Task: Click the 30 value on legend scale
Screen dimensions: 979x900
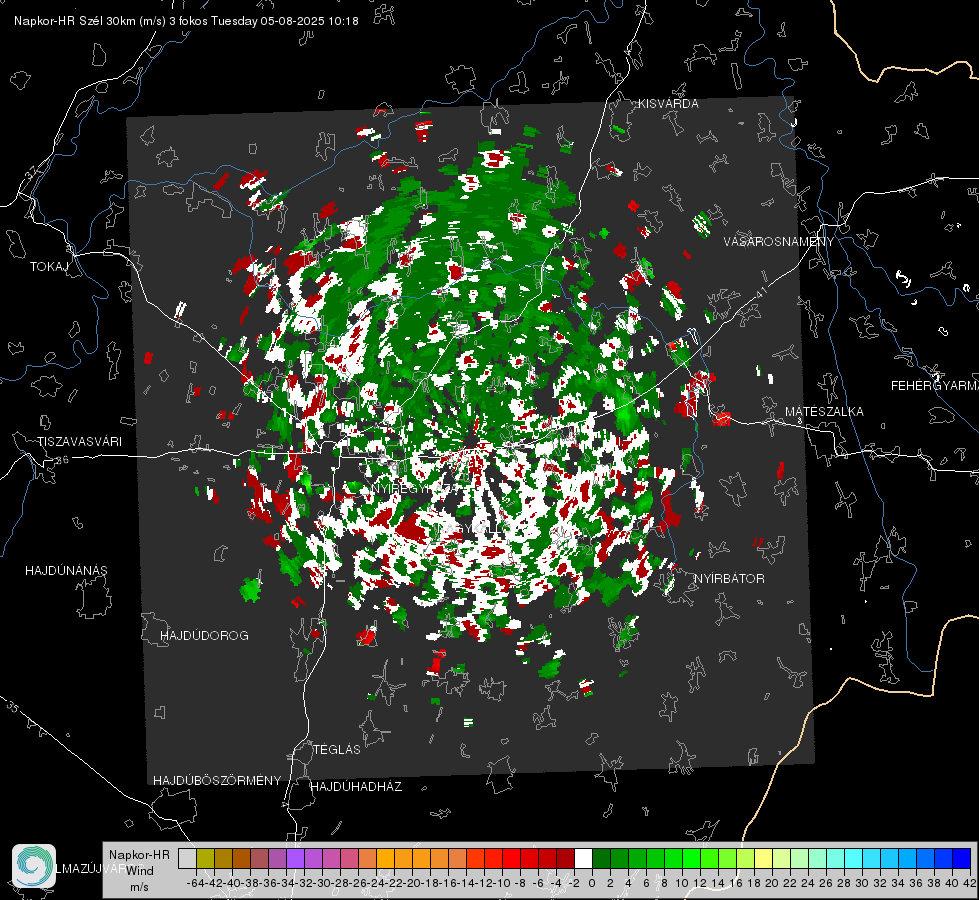Action: pyautogui.click(x=862, y=883)
